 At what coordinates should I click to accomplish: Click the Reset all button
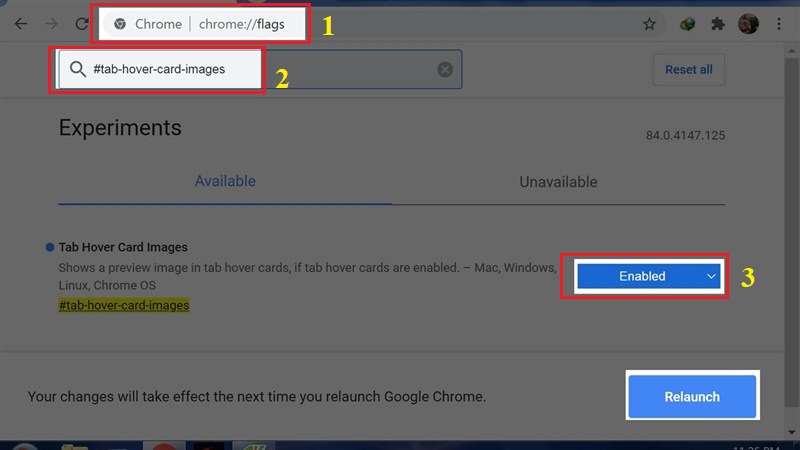click(x=688, y=69)
